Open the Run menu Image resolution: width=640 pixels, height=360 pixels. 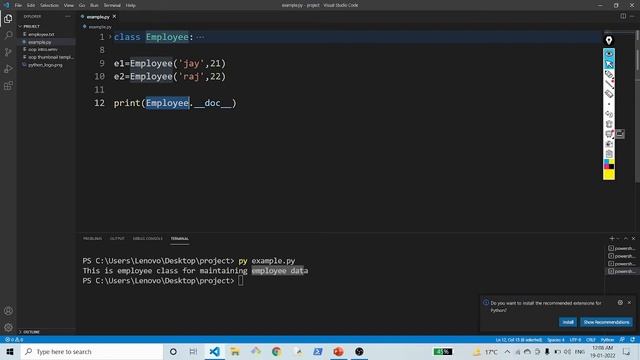point(94,5)
